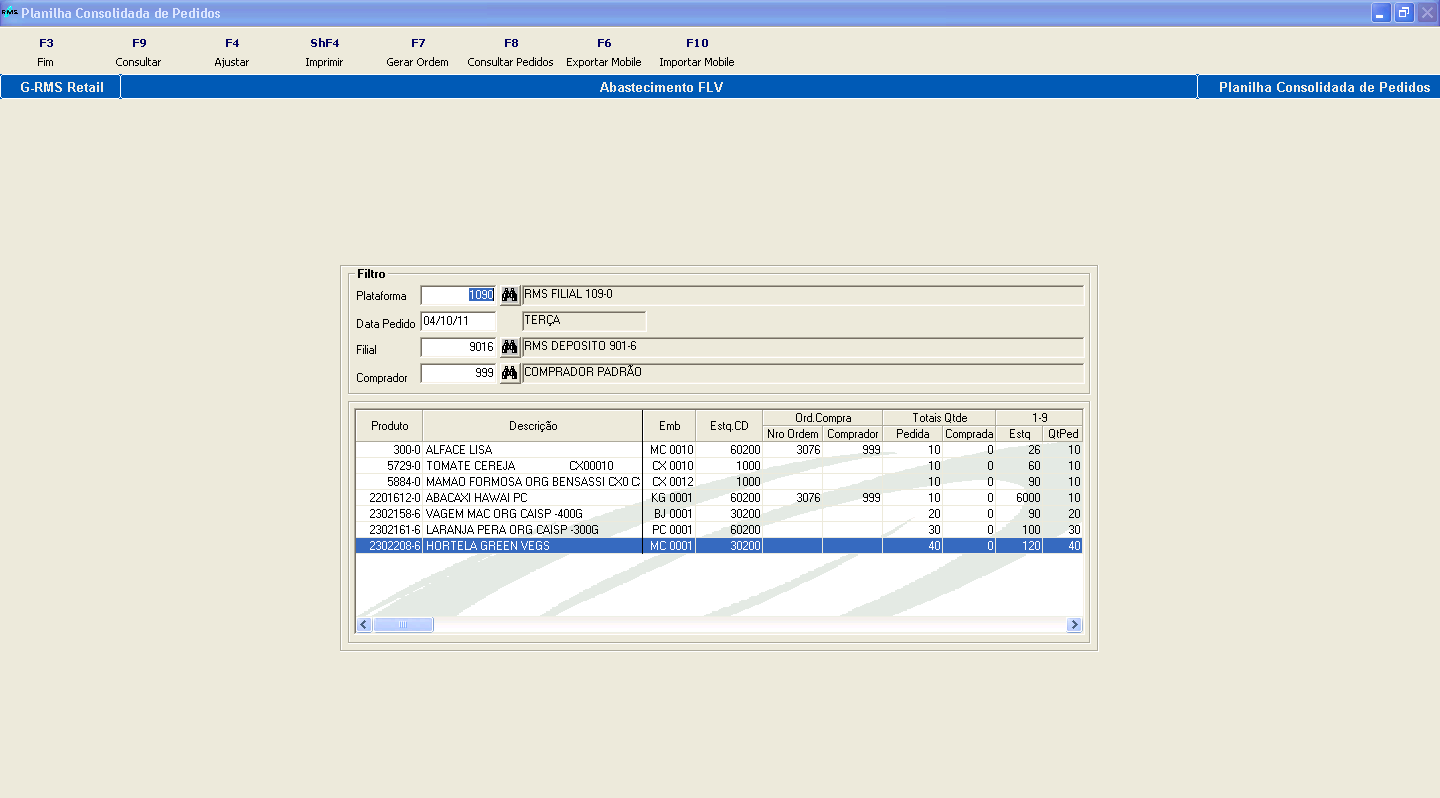
Task: Click the RMS application icon in title bar
Action: [x=10, y=12]
